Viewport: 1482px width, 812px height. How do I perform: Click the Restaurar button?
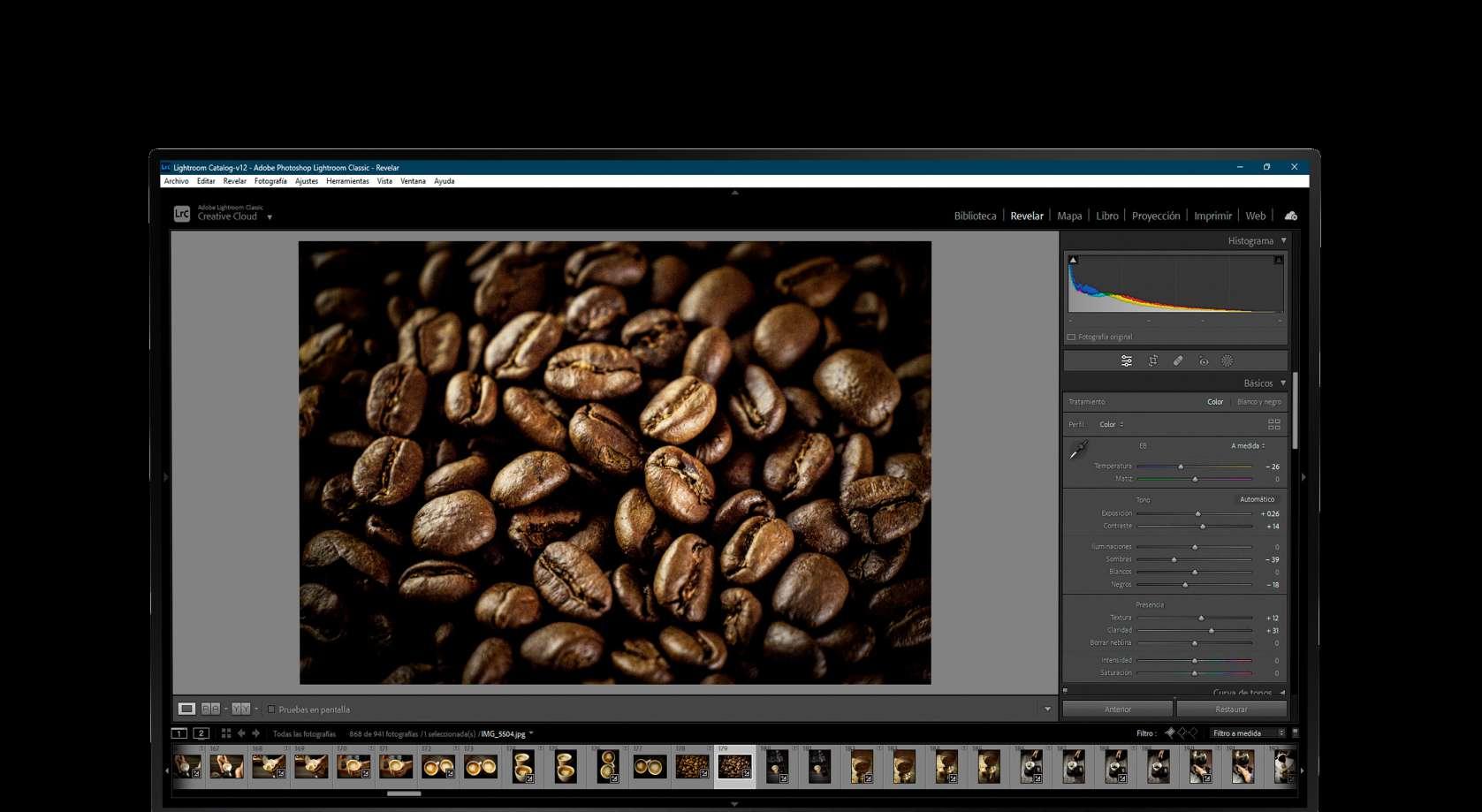click(x=1231, y=710)
